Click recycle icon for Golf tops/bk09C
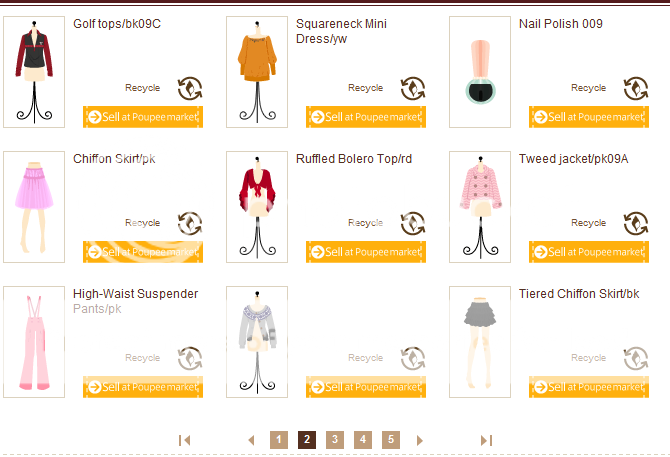670x457 pixels. coord(190,88)
